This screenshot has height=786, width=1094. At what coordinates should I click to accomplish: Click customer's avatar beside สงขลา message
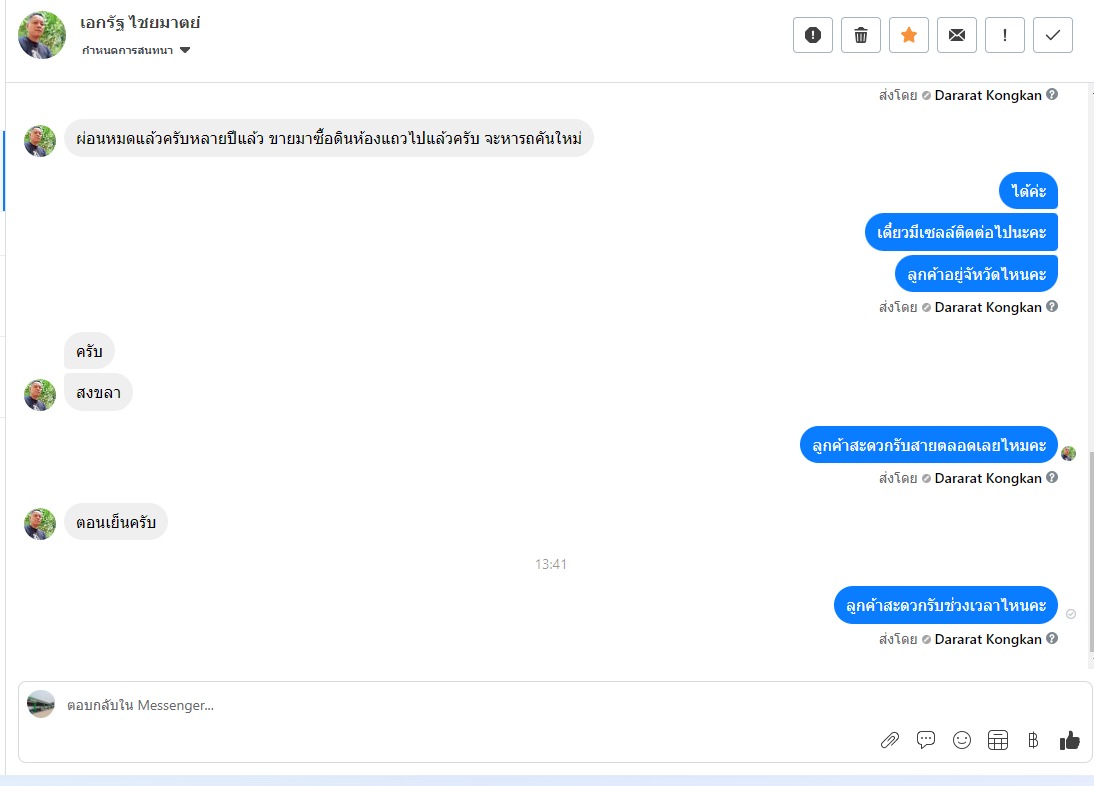(x=40, y=395)
